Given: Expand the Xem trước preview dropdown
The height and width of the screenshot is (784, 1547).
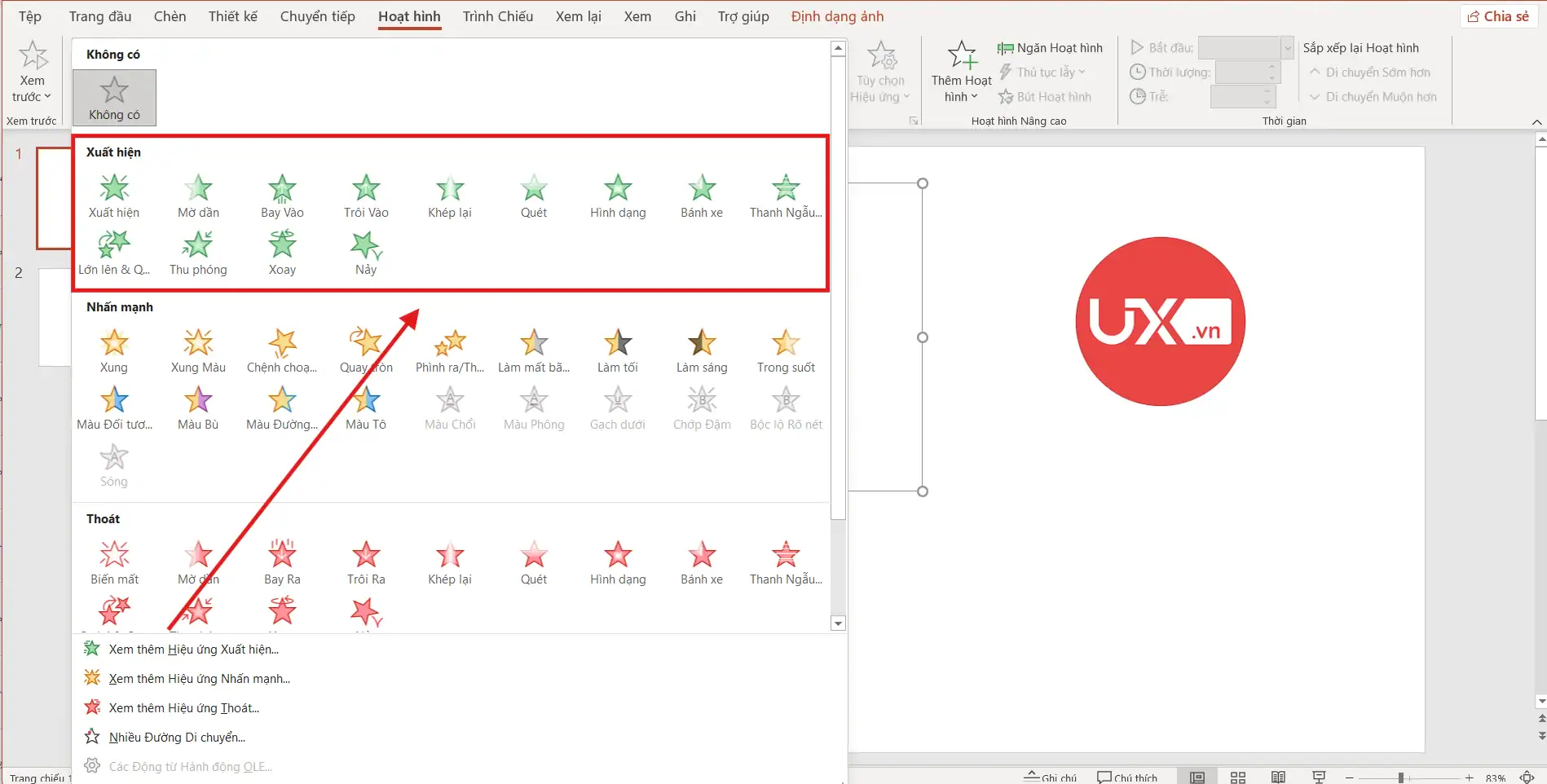Looking at the screenshot, I should [x=32, y=97].
